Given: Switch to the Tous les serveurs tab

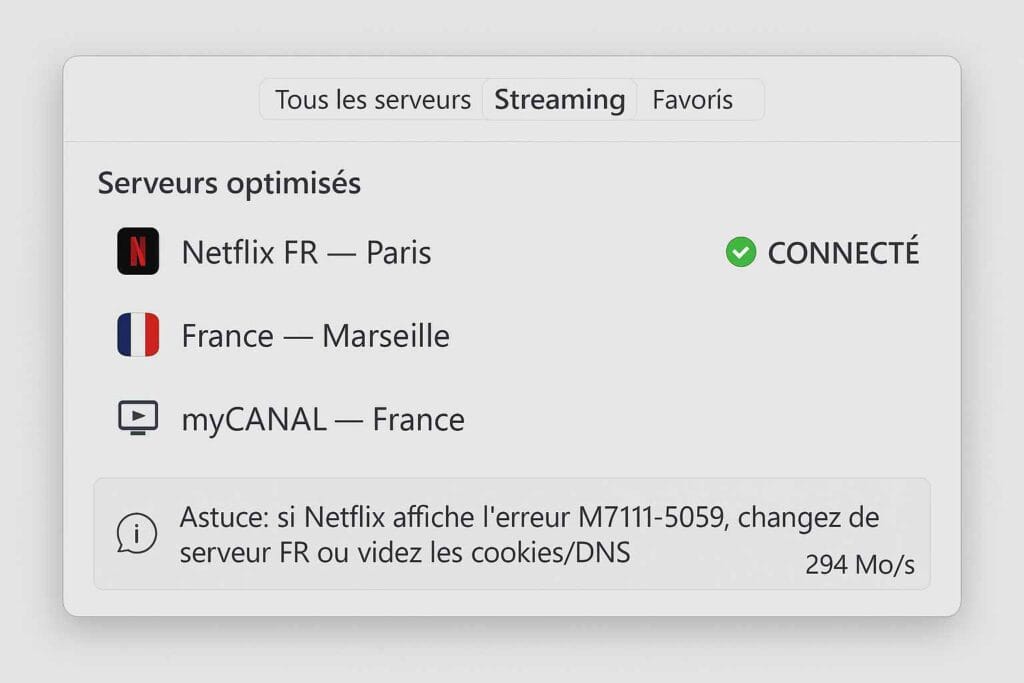Looking at the screenshot, I should [x=373, y=100].
